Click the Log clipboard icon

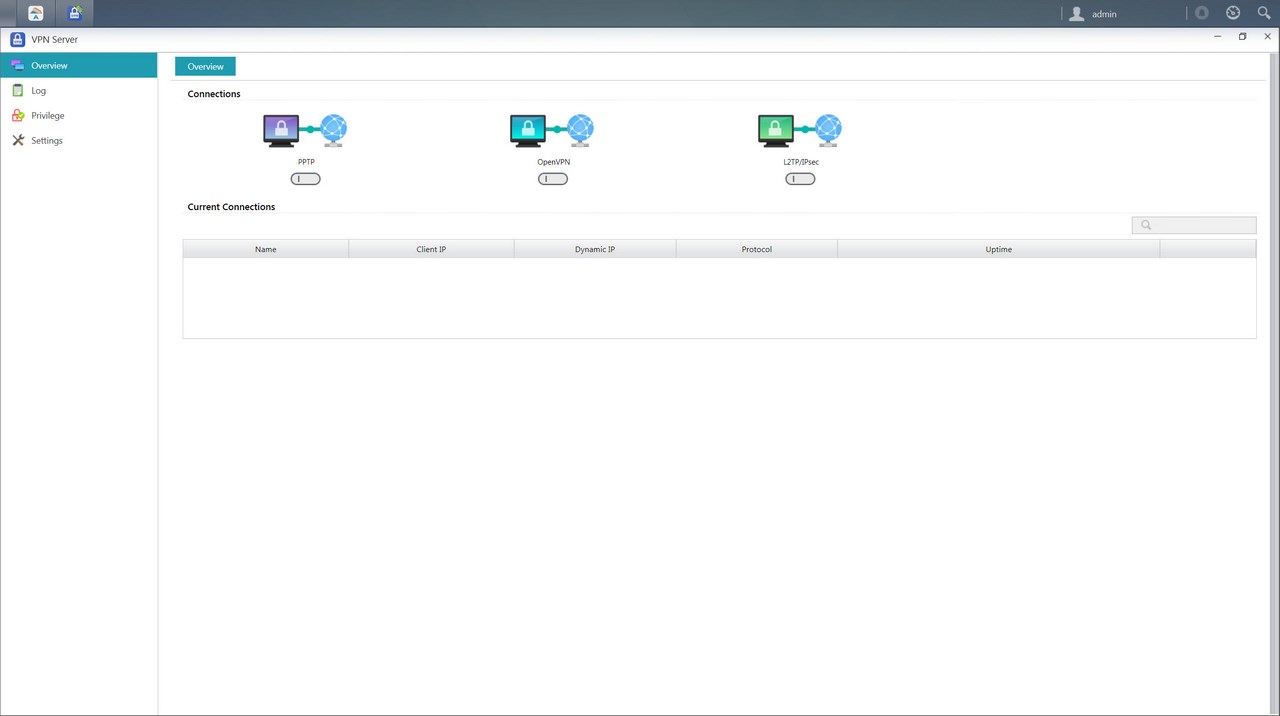tap(18, 90)
